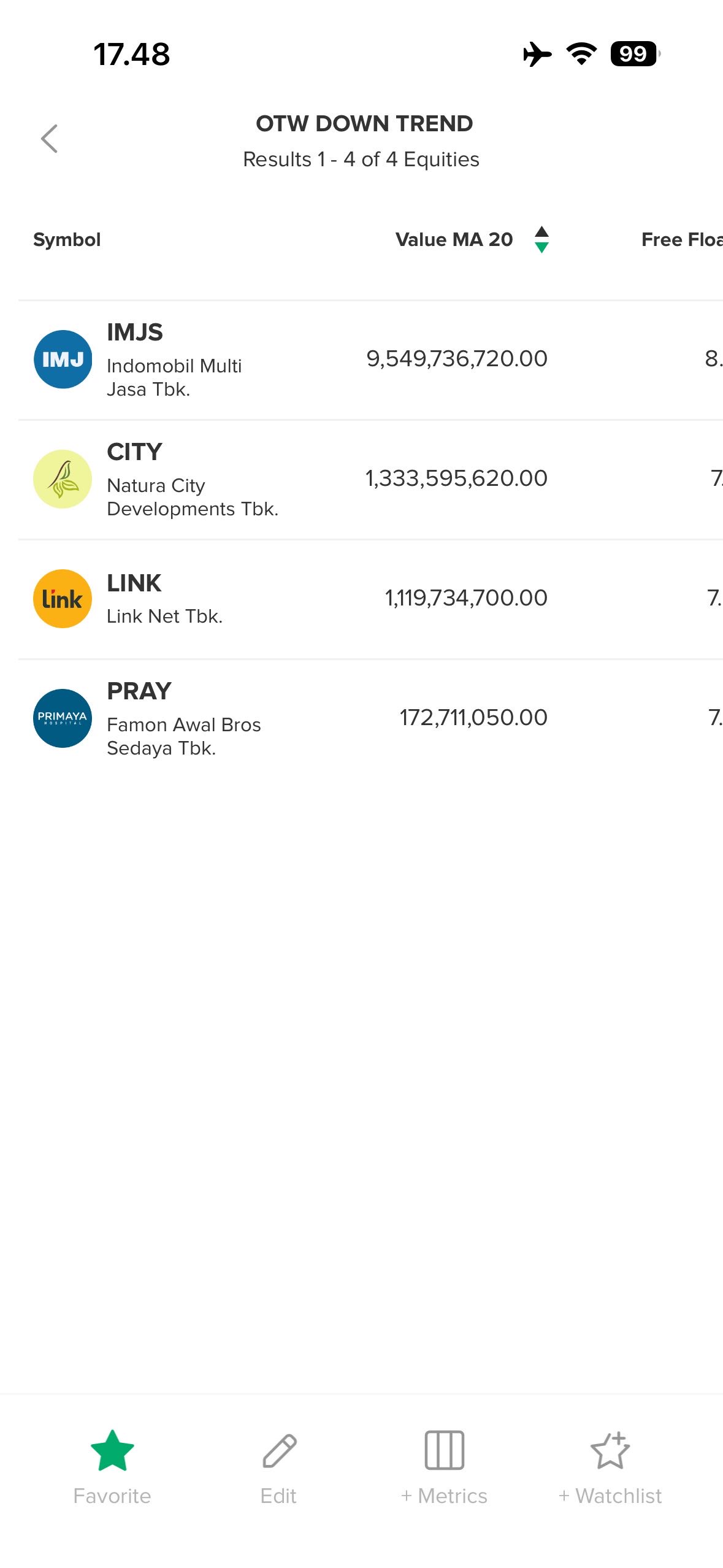
Task: Tap the Edit pencil icon
Action: (x=279, y=1450)
